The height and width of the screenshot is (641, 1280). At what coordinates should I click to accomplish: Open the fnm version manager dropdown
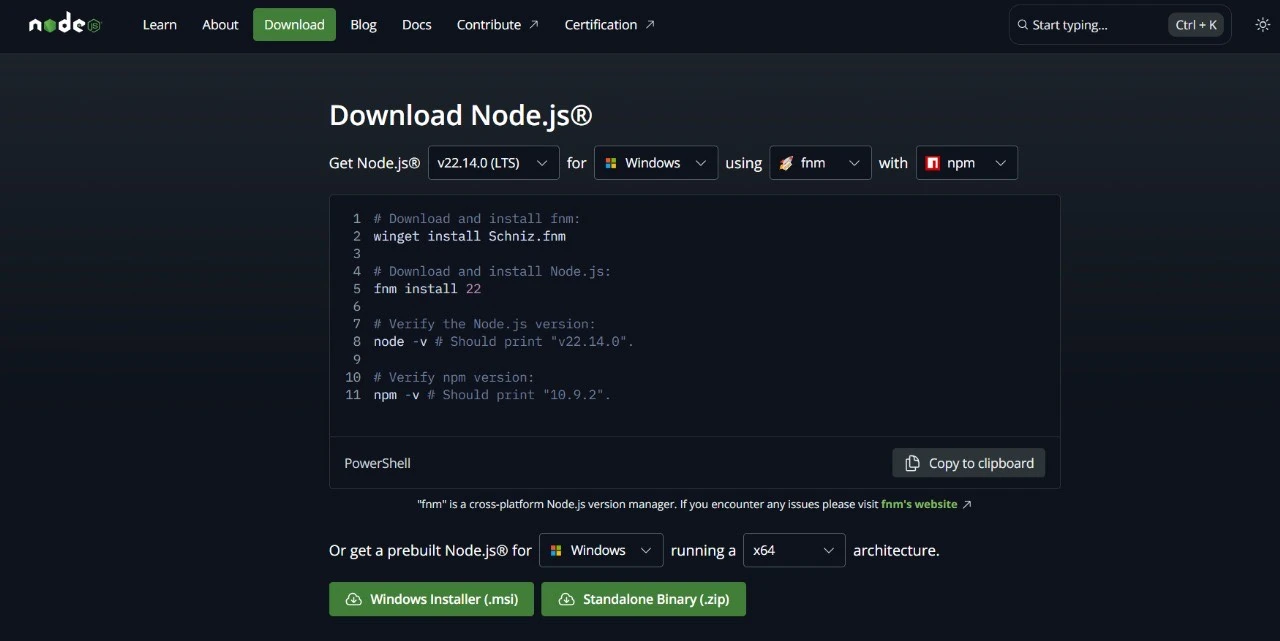click(820, 163)
